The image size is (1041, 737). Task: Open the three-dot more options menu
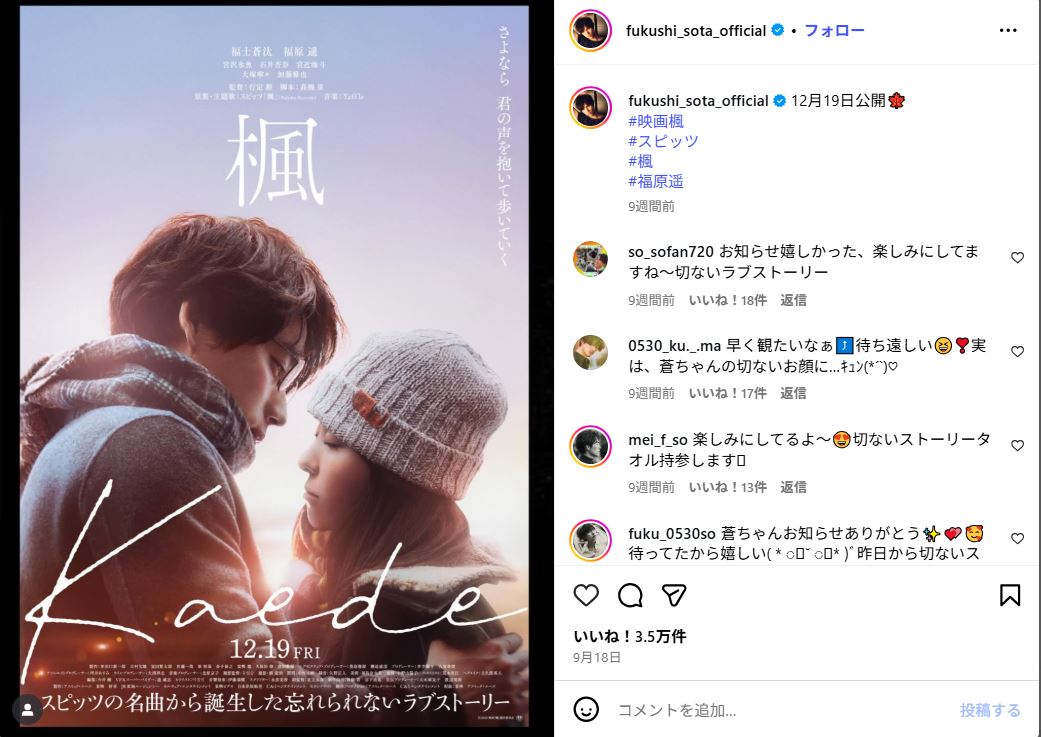click(1008, 31)
